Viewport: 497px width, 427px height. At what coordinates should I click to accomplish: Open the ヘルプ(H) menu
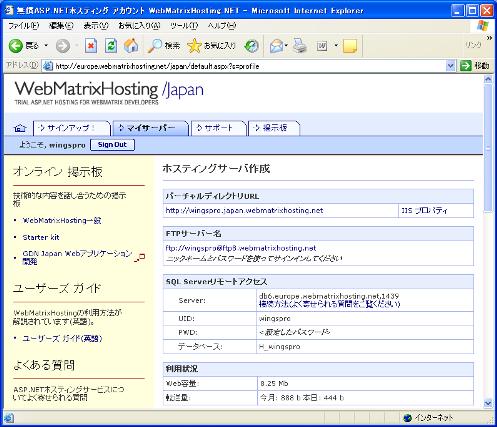[222, 26]
